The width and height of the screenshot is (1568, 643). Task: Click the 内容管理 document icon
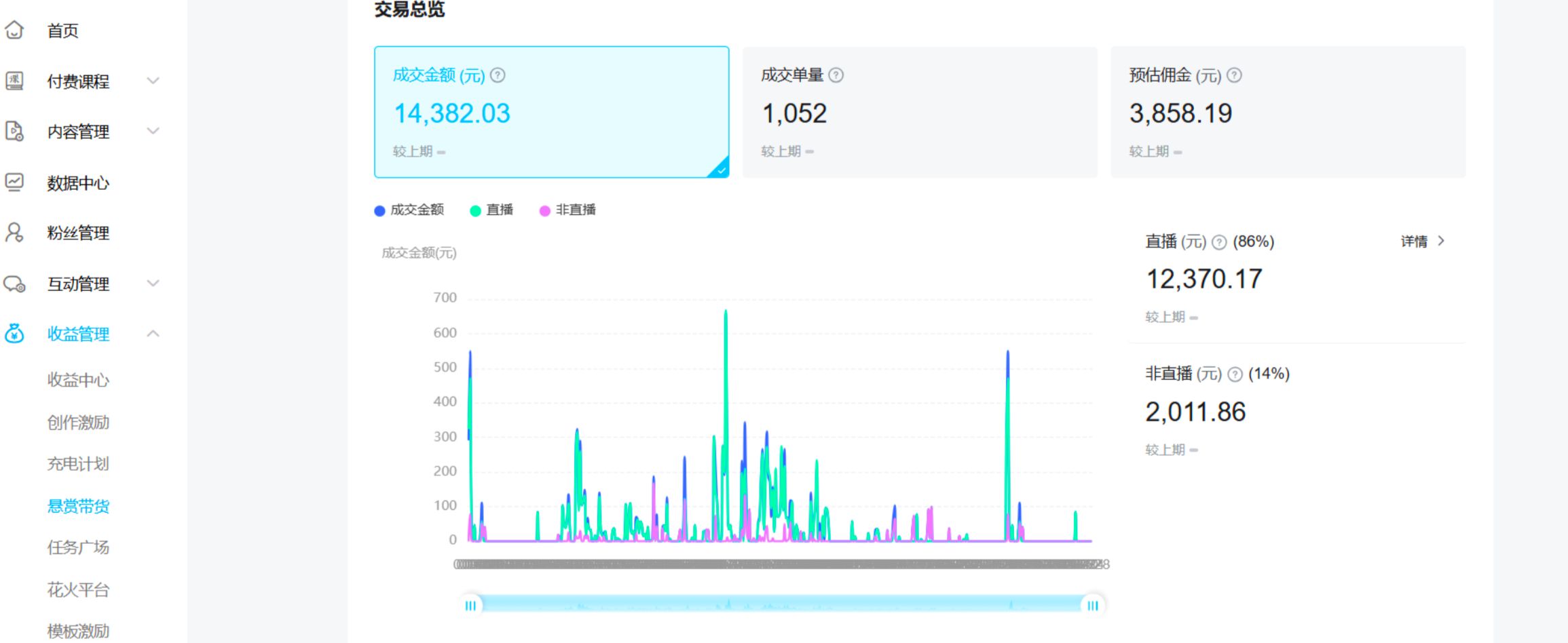pos(14,131)
